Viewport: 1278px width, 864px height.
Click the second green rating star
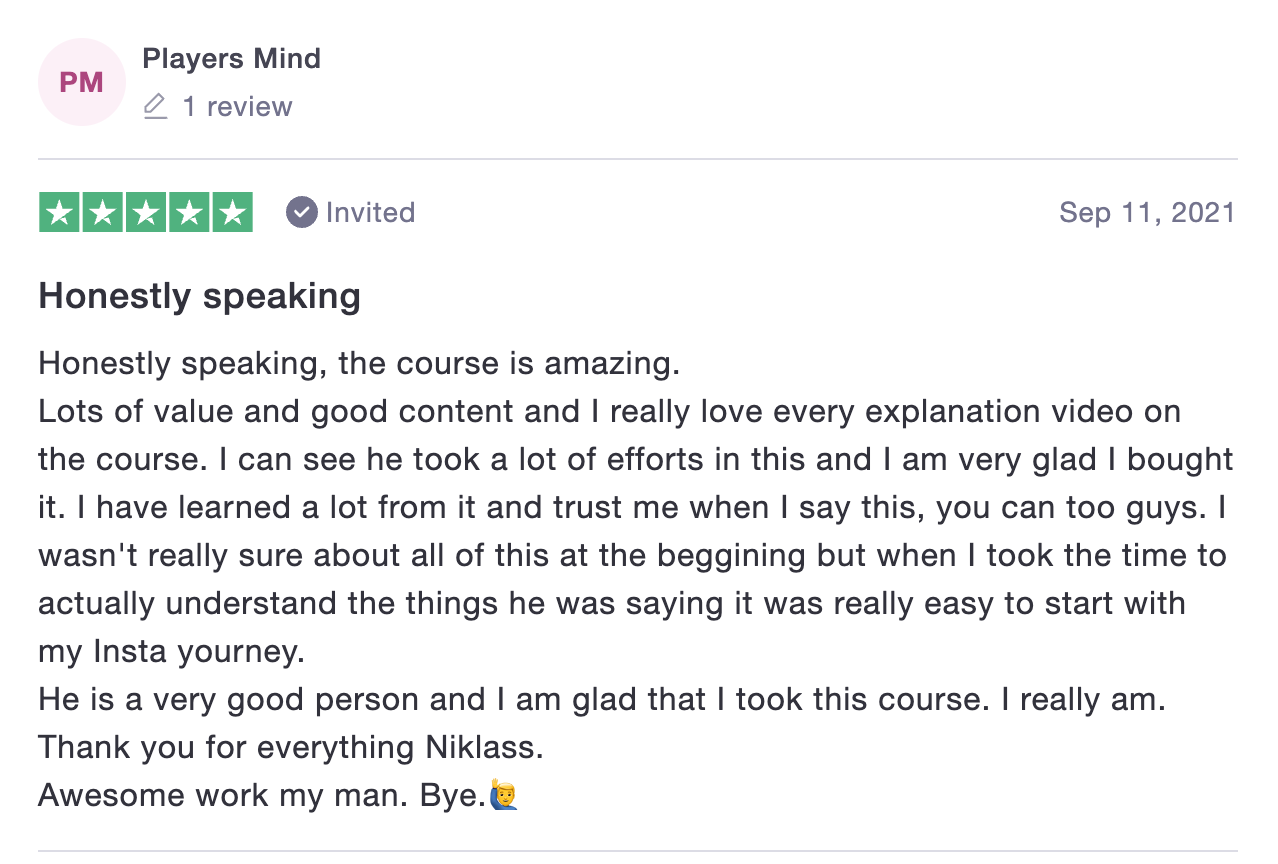(x=103, y=212)
